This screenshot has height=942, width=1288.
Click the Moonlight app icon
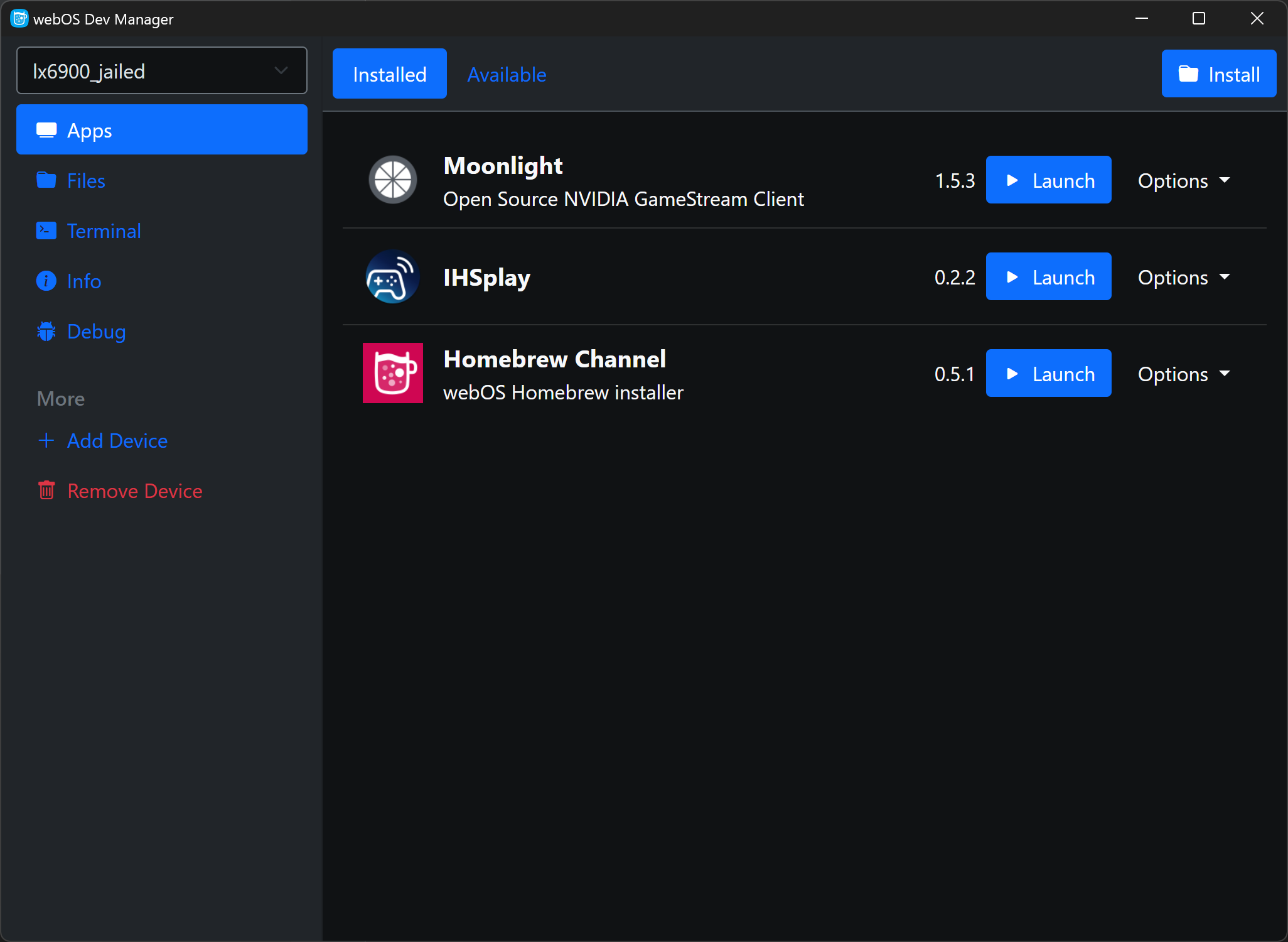click(x=395, y=181)
